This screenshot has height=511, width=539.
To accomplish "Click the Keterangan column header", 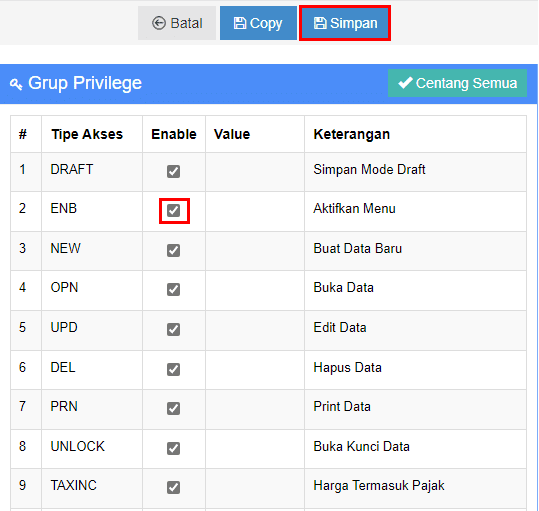I will pos(352,134).
